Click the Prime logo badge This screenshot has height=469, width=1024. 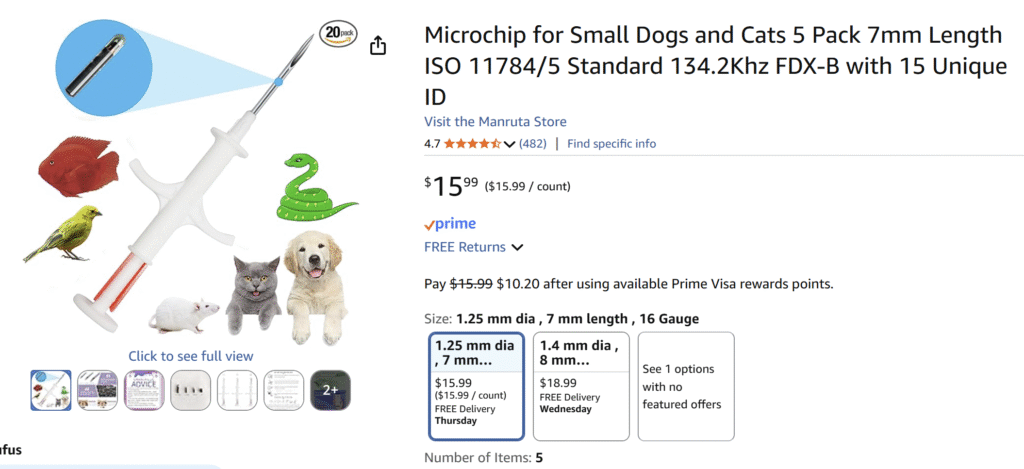click(x=449, y=224)
